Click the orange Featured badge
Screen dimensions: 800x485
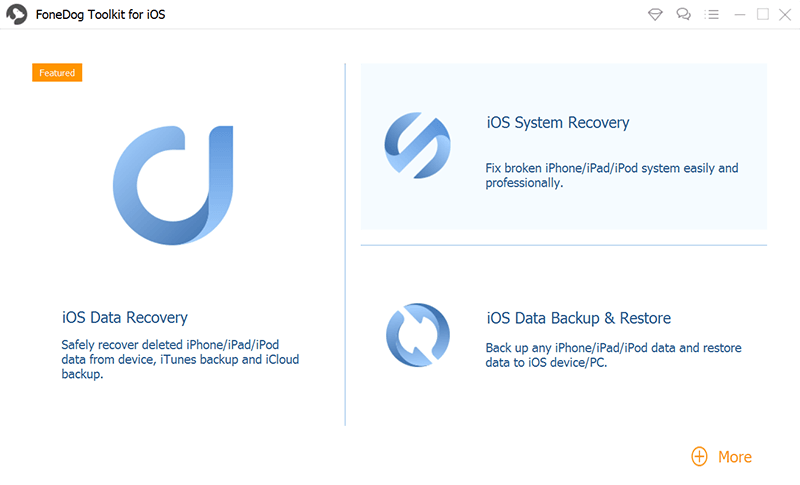57,72
